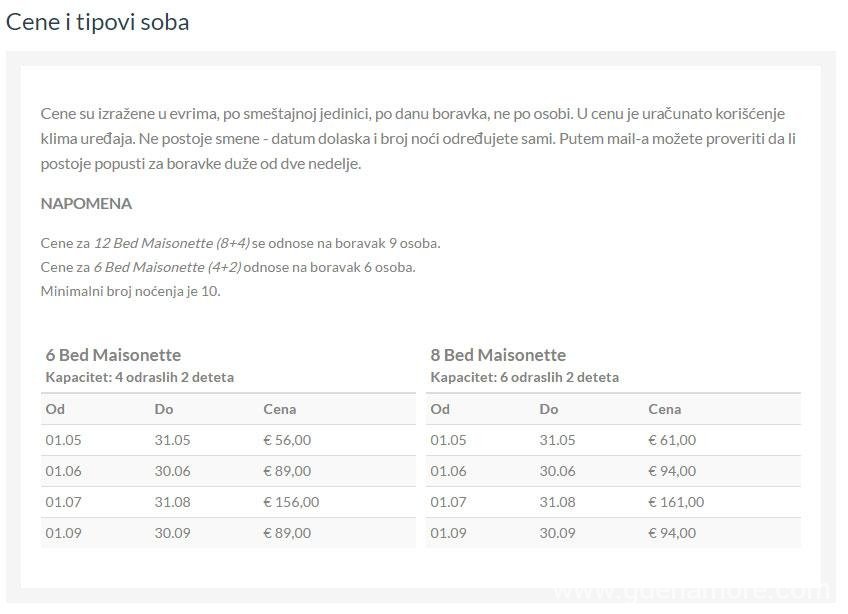Image resolution: width=848 pixels, height=614 pixels.
Task: Select the € 56,00 price cell
Action: click(x=287, y=440)
